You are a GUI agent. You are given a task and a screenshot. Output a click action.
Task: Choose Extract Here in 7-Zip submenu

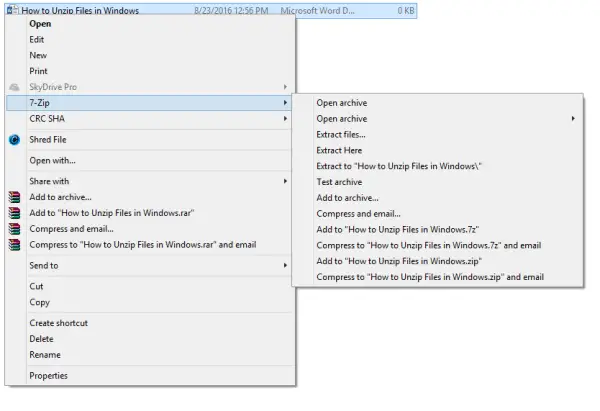(438, 150)
